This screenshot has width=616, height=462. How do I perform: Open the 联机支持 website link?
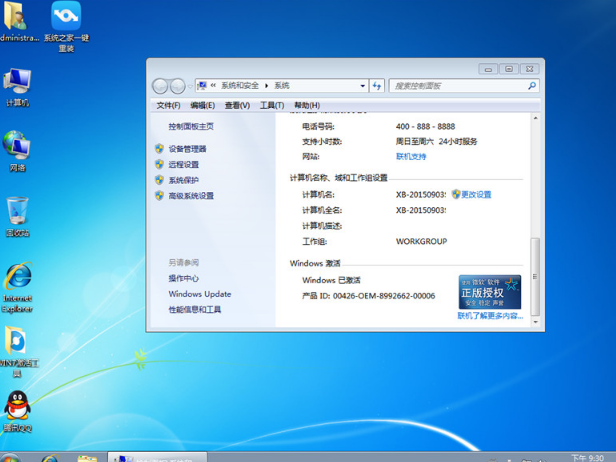(x=411, y=157)
